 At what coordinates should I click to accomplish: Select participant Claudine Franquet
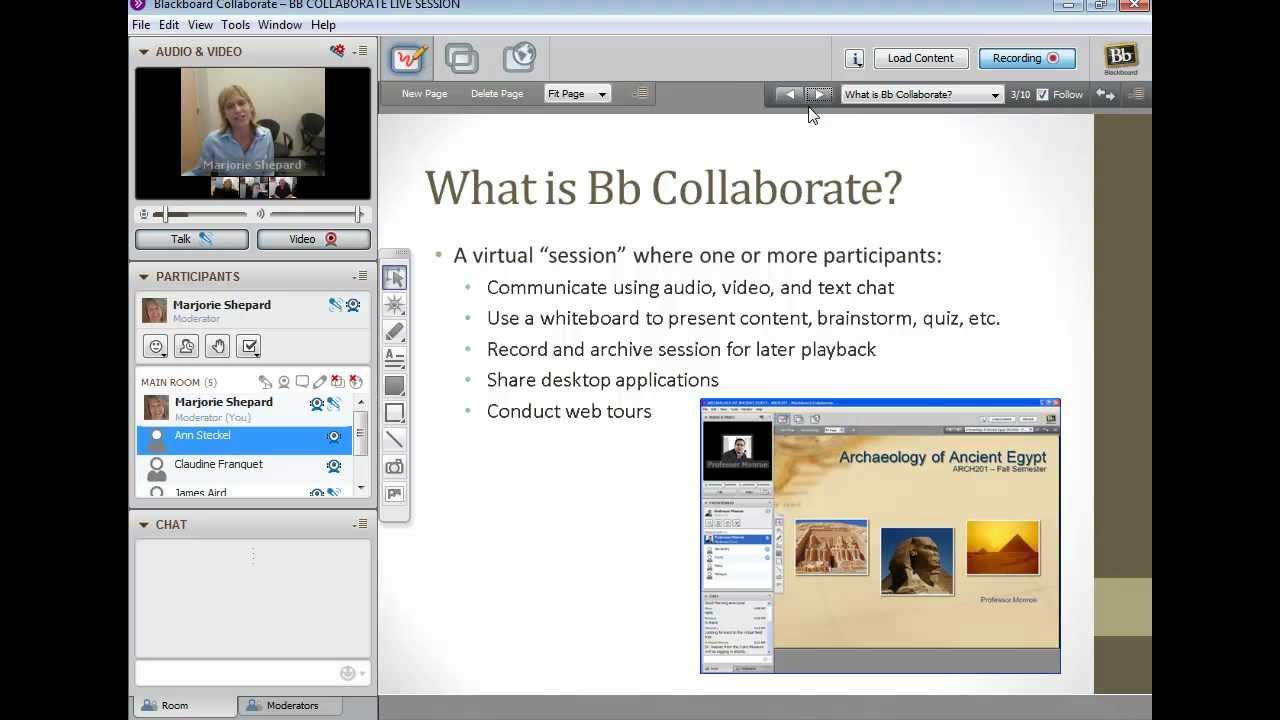click(x=244, y=466)
